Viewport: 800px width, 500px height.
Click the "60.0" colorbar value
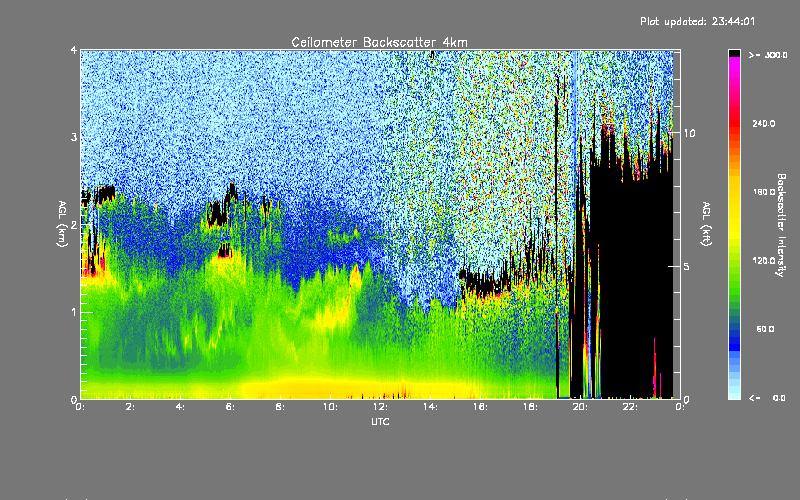pyautogui.click(x=765, y=329)
